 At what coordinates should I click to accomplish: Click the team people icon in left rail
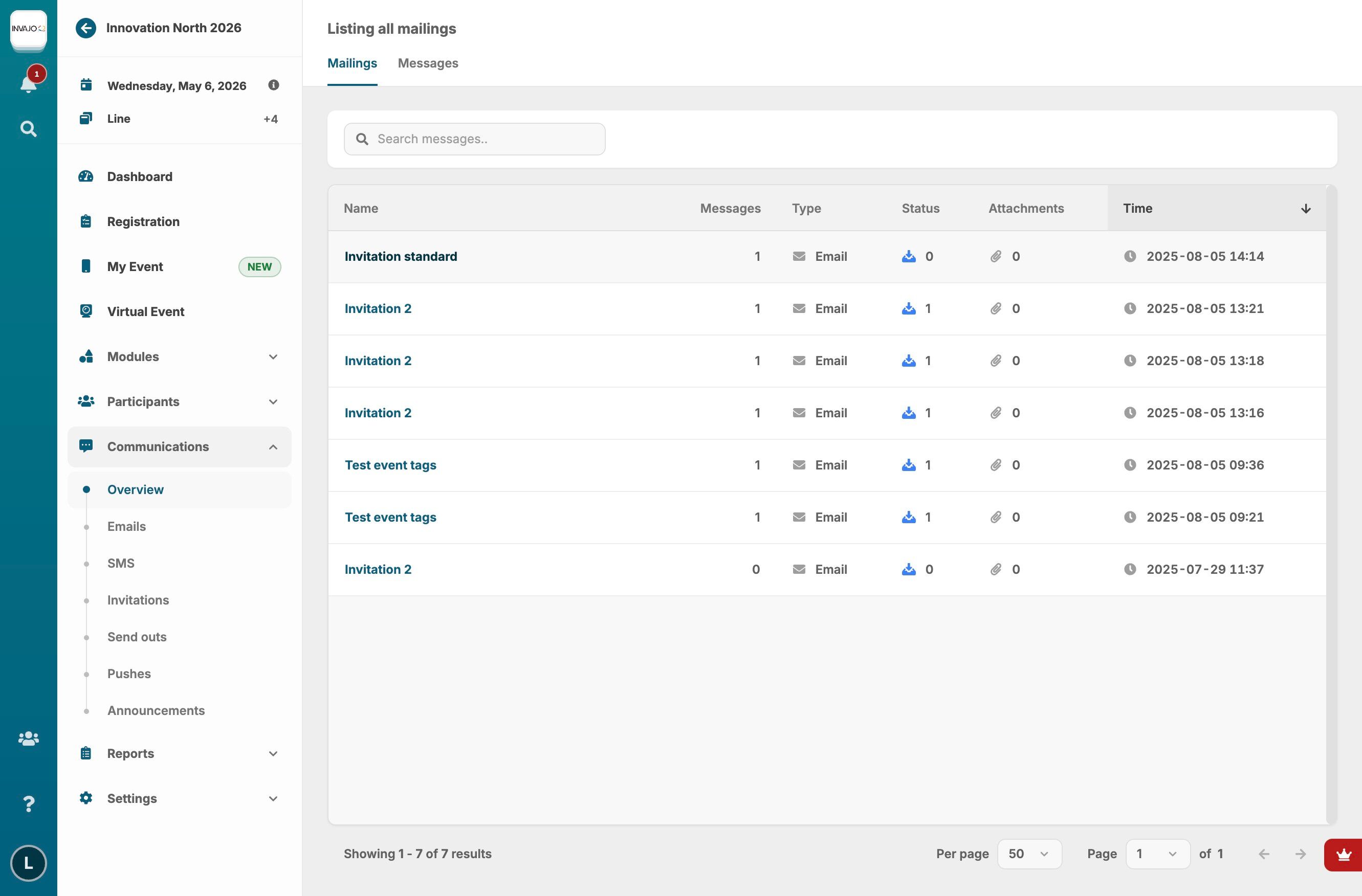28,738
